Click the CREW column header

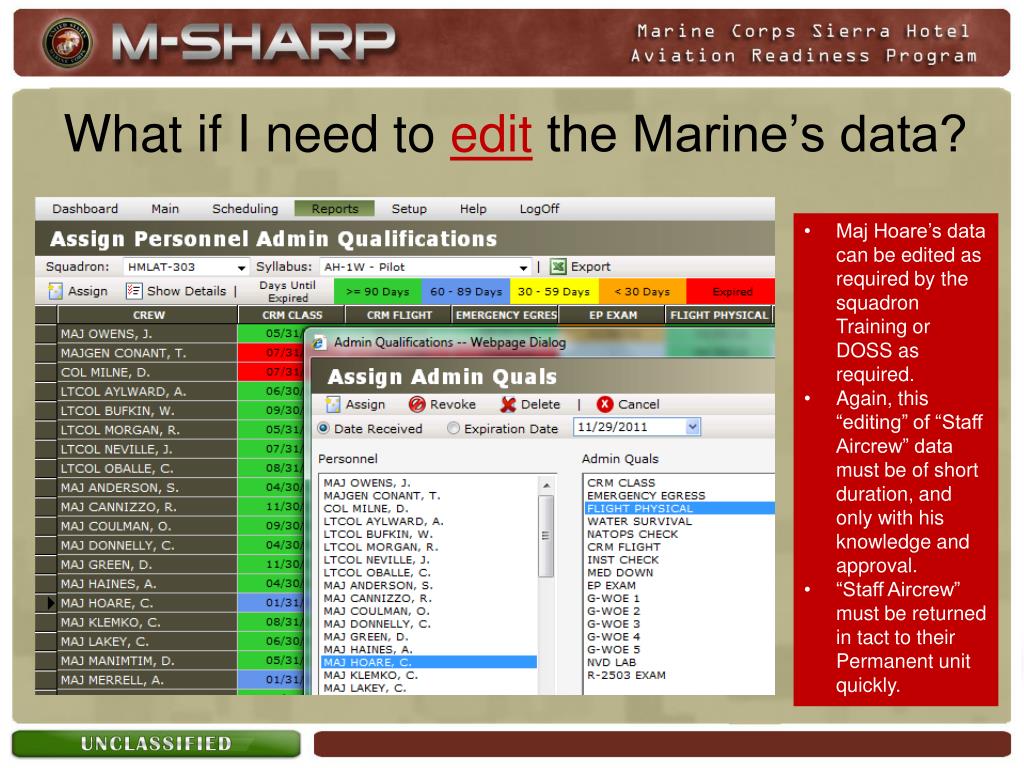148,315
